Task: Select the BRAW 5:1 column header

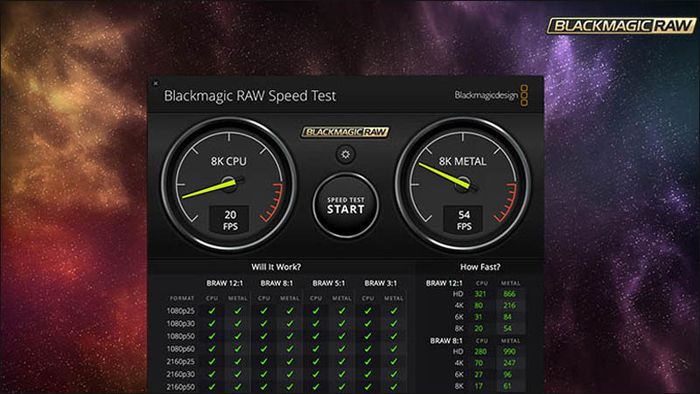Action: [329, 283]
